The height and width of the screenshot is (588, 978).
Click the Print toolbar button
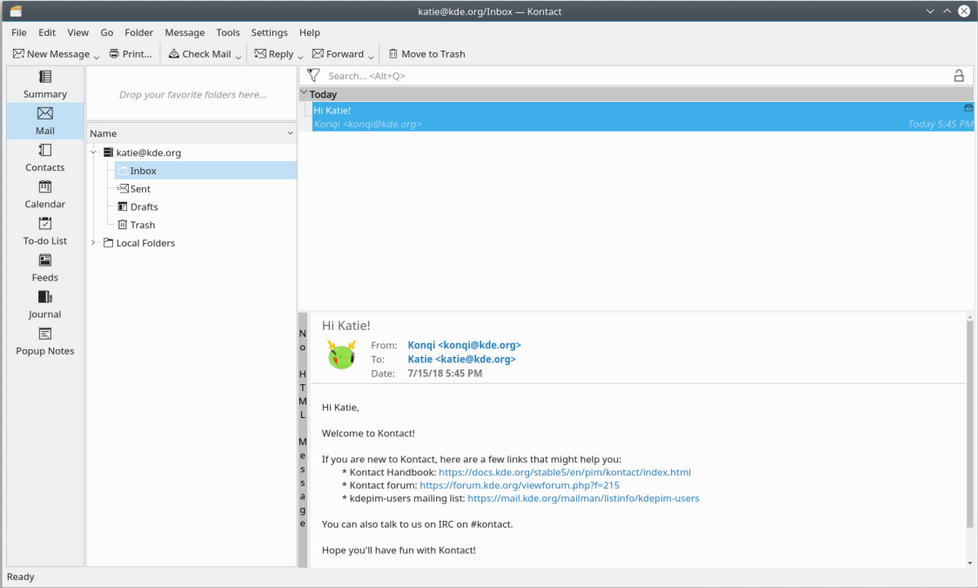[x=130, y=54]
